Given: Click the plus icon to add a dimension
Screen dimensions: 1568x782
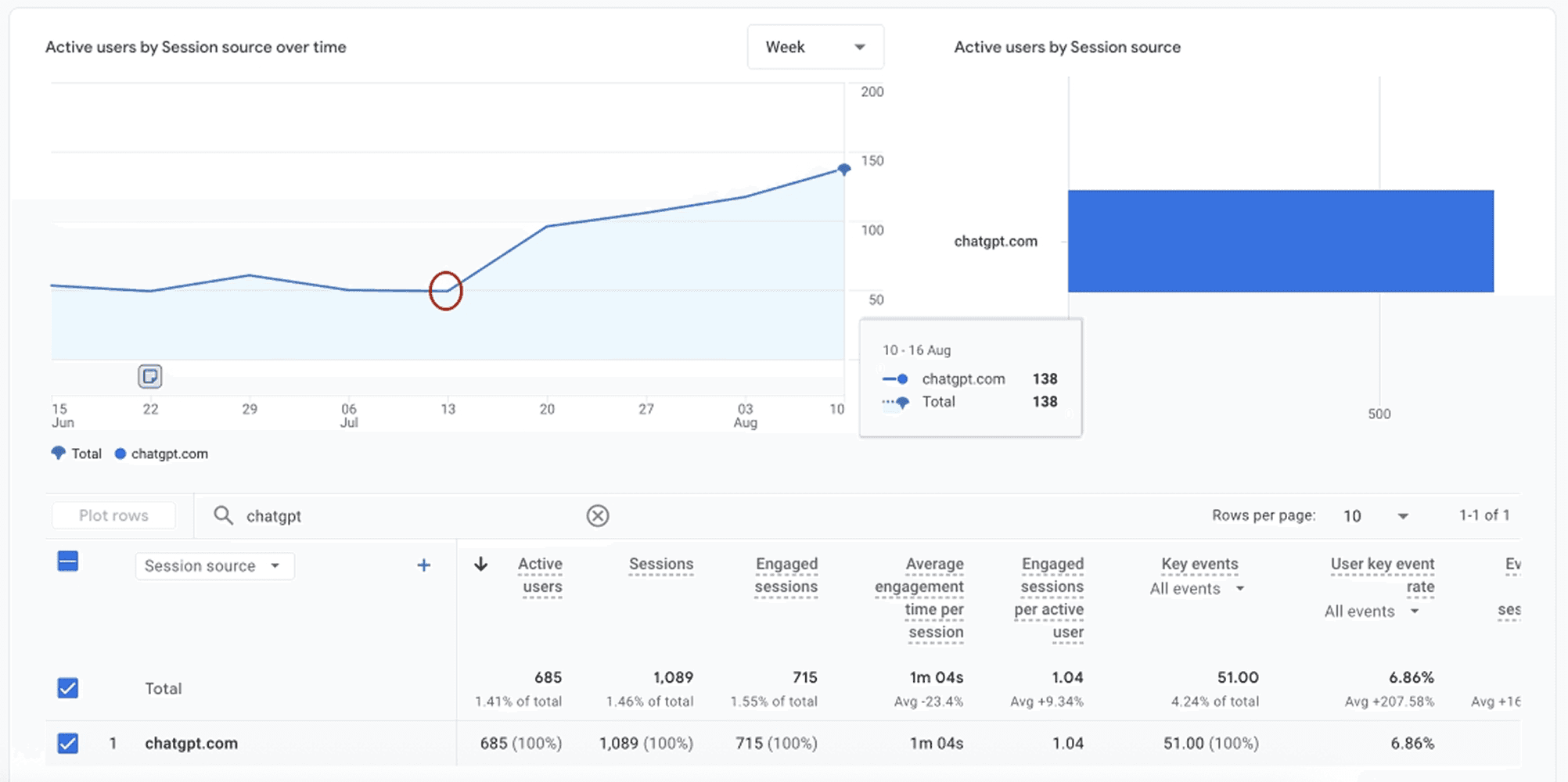Looking at the screenshot, I should (423, 565).
